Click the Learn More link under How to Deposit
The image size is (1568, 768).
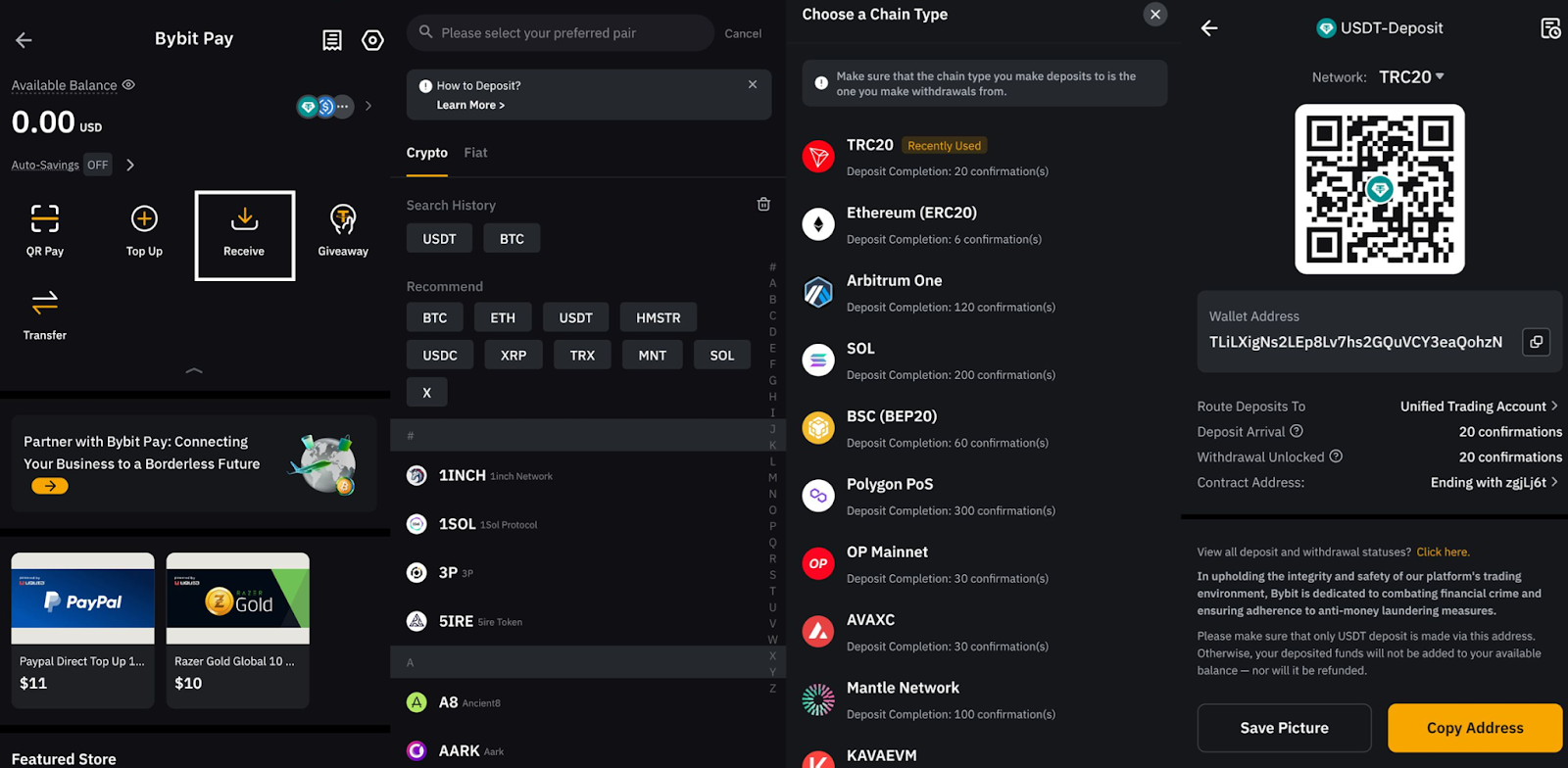[468, 105]
